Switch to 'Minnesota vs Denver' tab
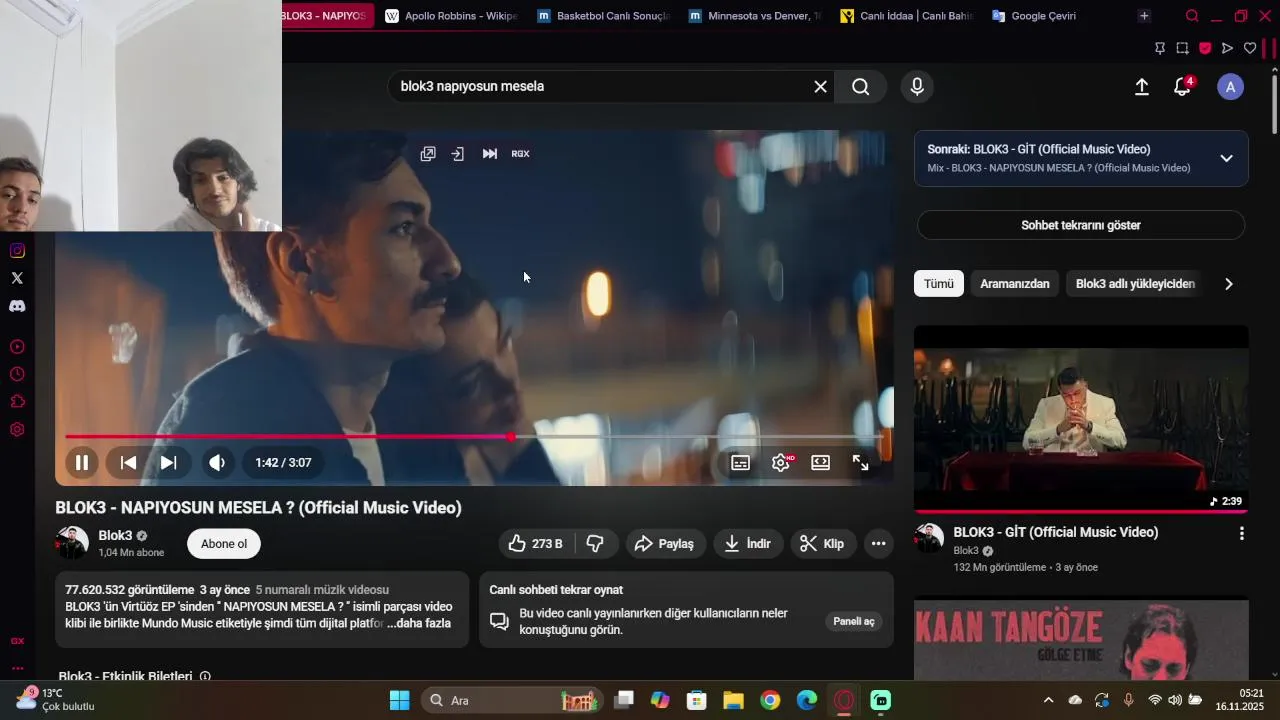The image size is (1280, 720). click(755, 16)
